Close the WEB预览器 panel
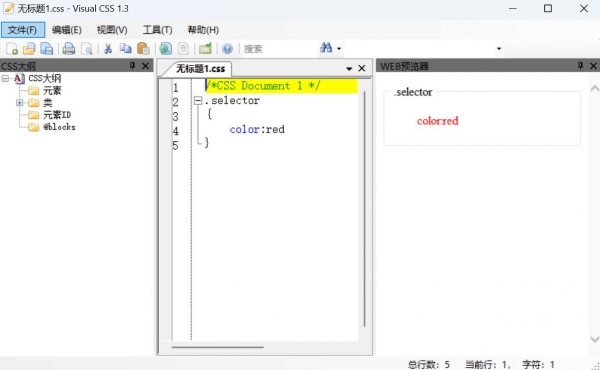 (x=593, y=66)
